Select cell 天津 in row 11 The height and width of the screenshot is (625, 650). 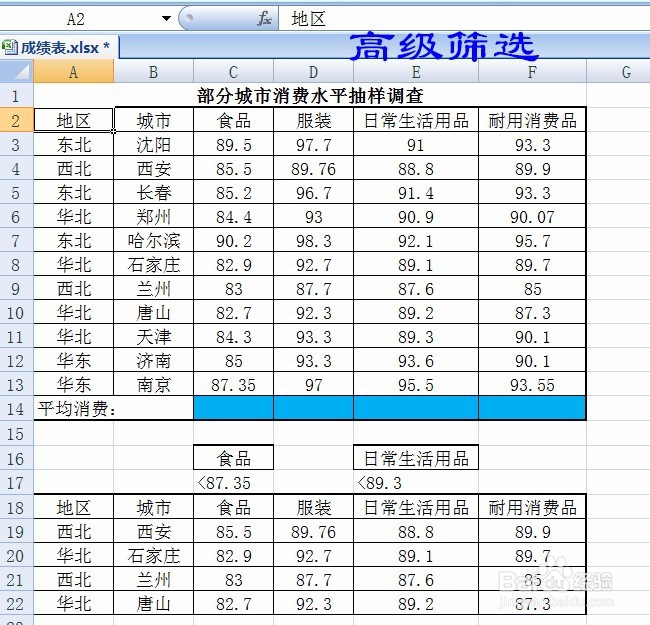point(153,337)
